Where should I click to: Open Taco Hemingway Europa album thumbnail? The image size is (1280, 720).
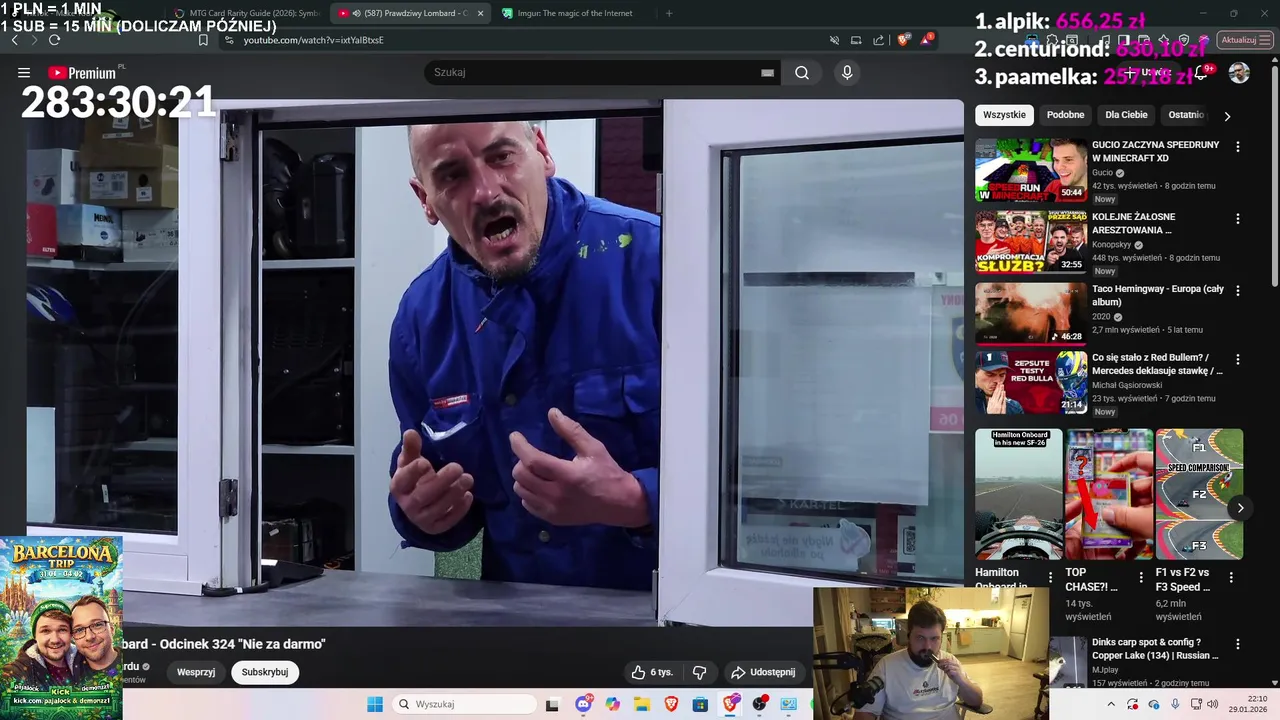click(1031, 314)
